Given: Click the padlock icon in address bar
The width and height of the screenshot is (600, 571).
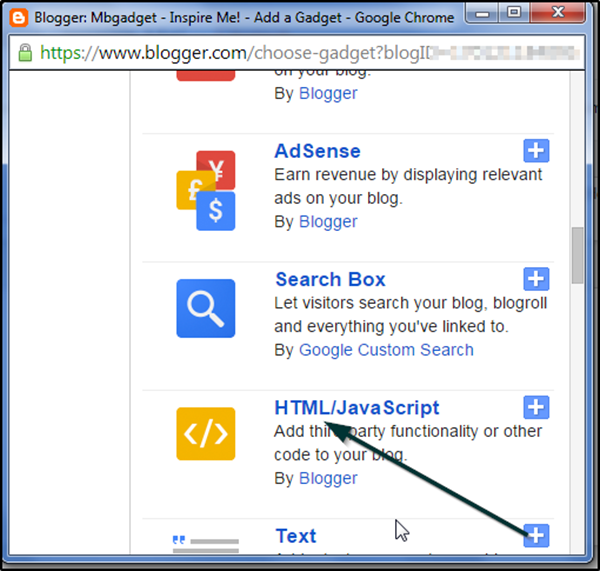Looking at the screenshot, I should point(25,52).
